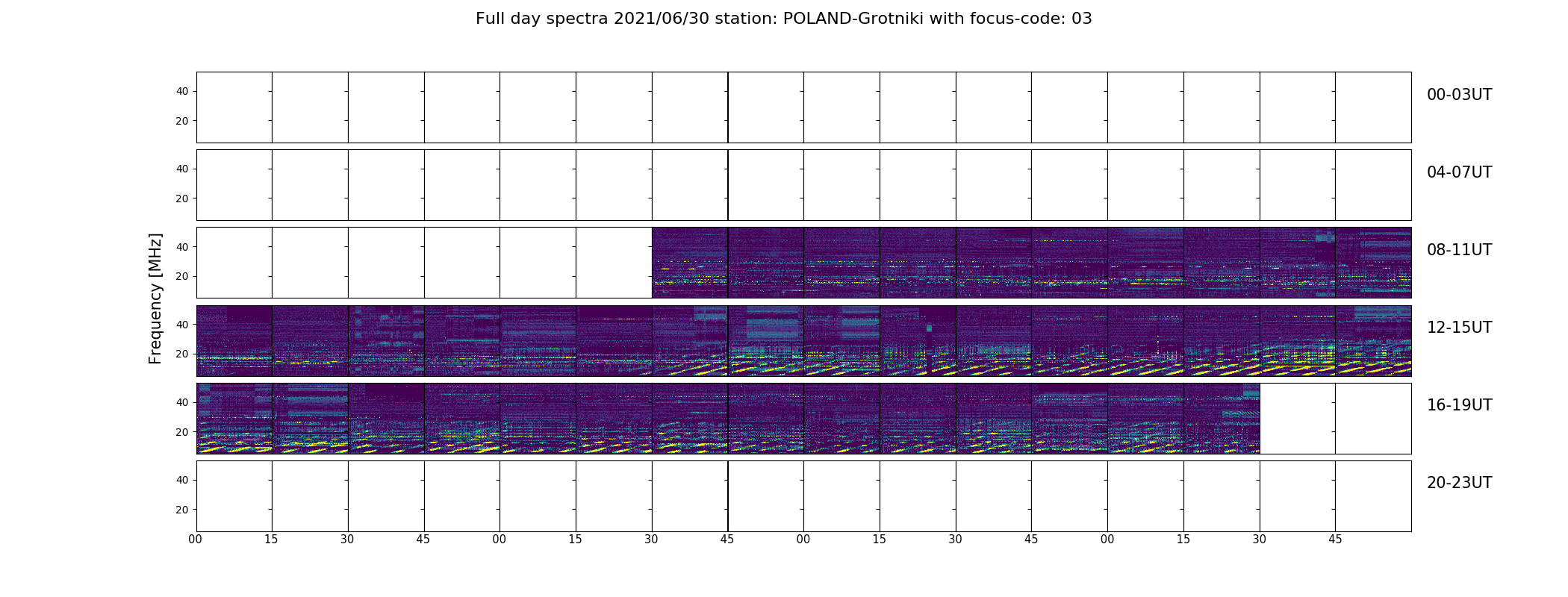Image resolution: width=1568 pixels, height=597 pixels.
Task: Select the '20-23UT' row label
Action: (1459, 483)
